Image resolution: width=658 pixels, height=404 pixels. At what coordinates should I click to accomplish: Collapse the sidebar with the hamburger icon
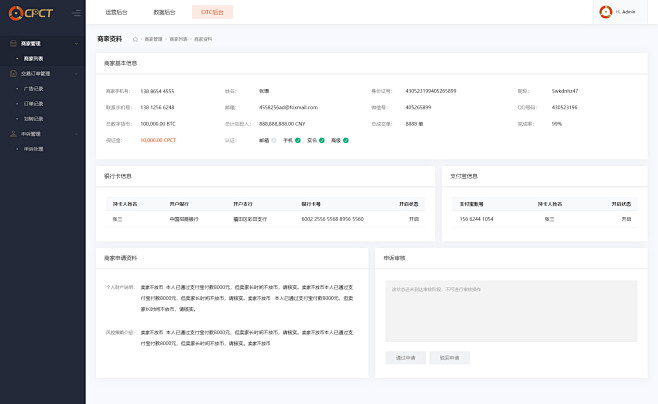coord(76,13)
